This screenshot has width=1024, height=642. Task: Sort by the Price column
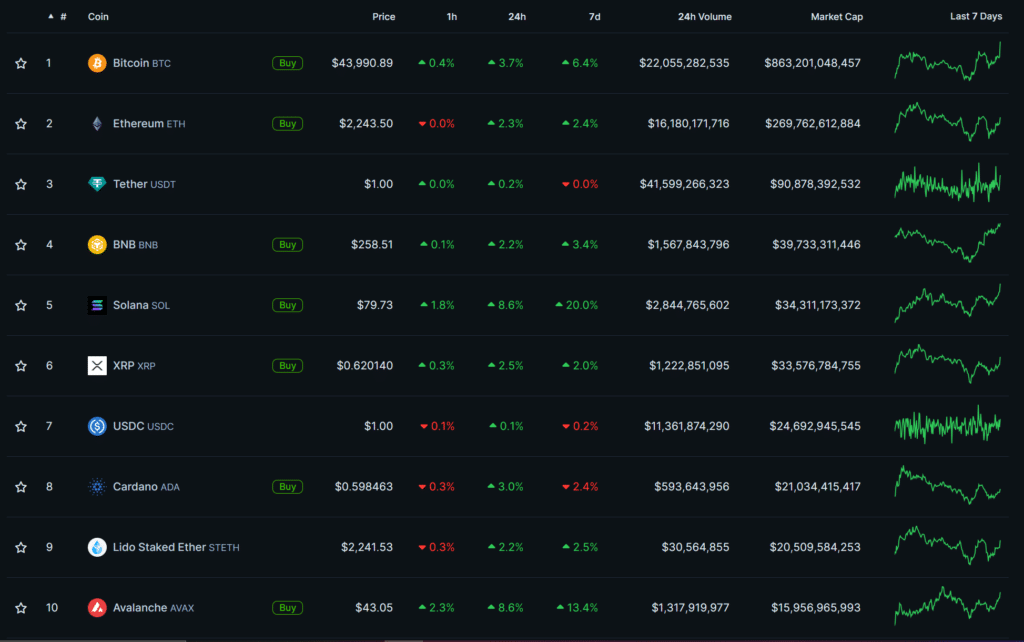pos(383,16)
